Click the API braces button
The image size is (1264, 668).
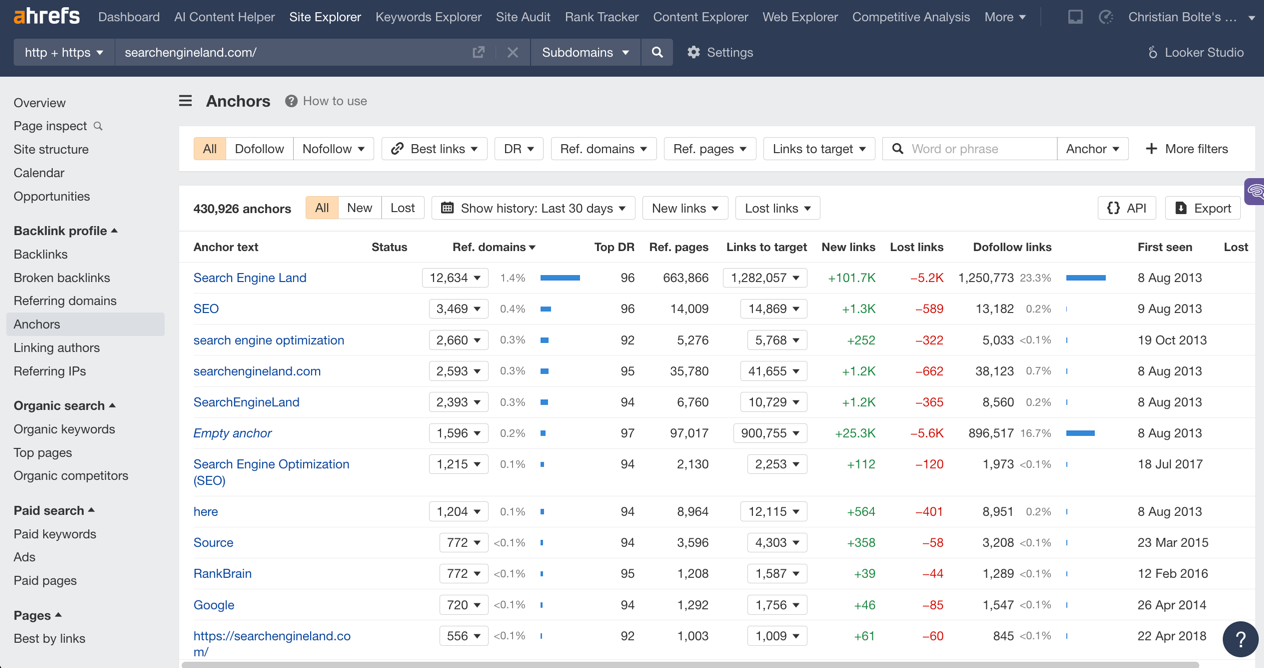tap(1127, 208)
